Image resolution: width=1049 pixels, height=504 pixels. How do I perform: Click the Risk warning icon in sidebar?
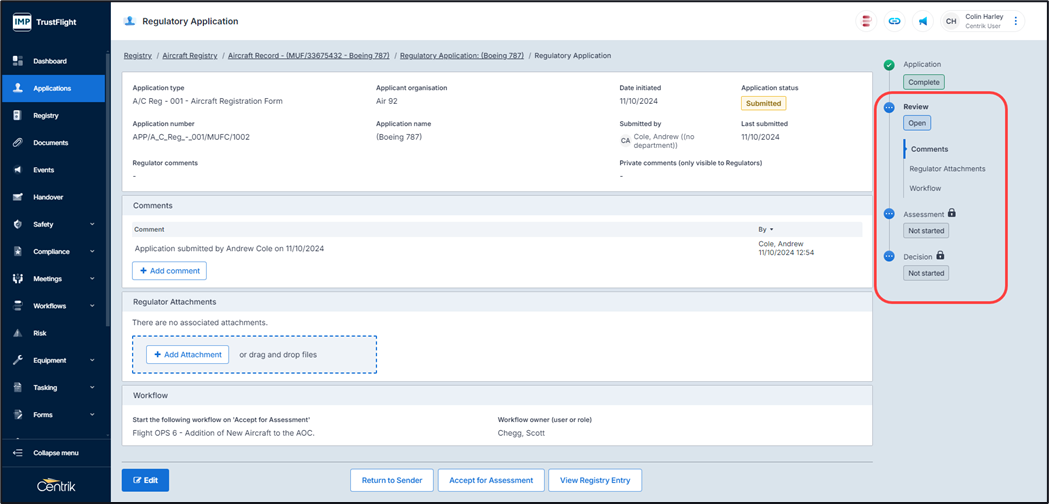(x=17, y=333)
